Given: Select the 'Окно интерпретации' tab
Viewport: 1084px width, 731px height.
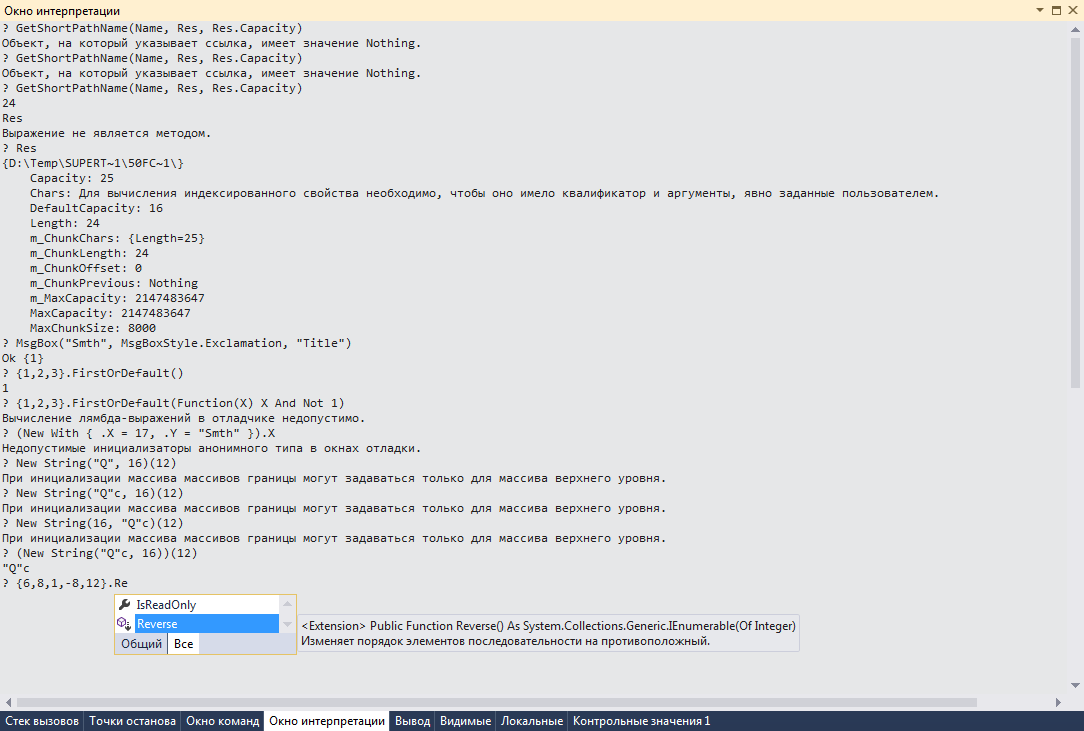Looking at the screenshot, I should (327, 721).
